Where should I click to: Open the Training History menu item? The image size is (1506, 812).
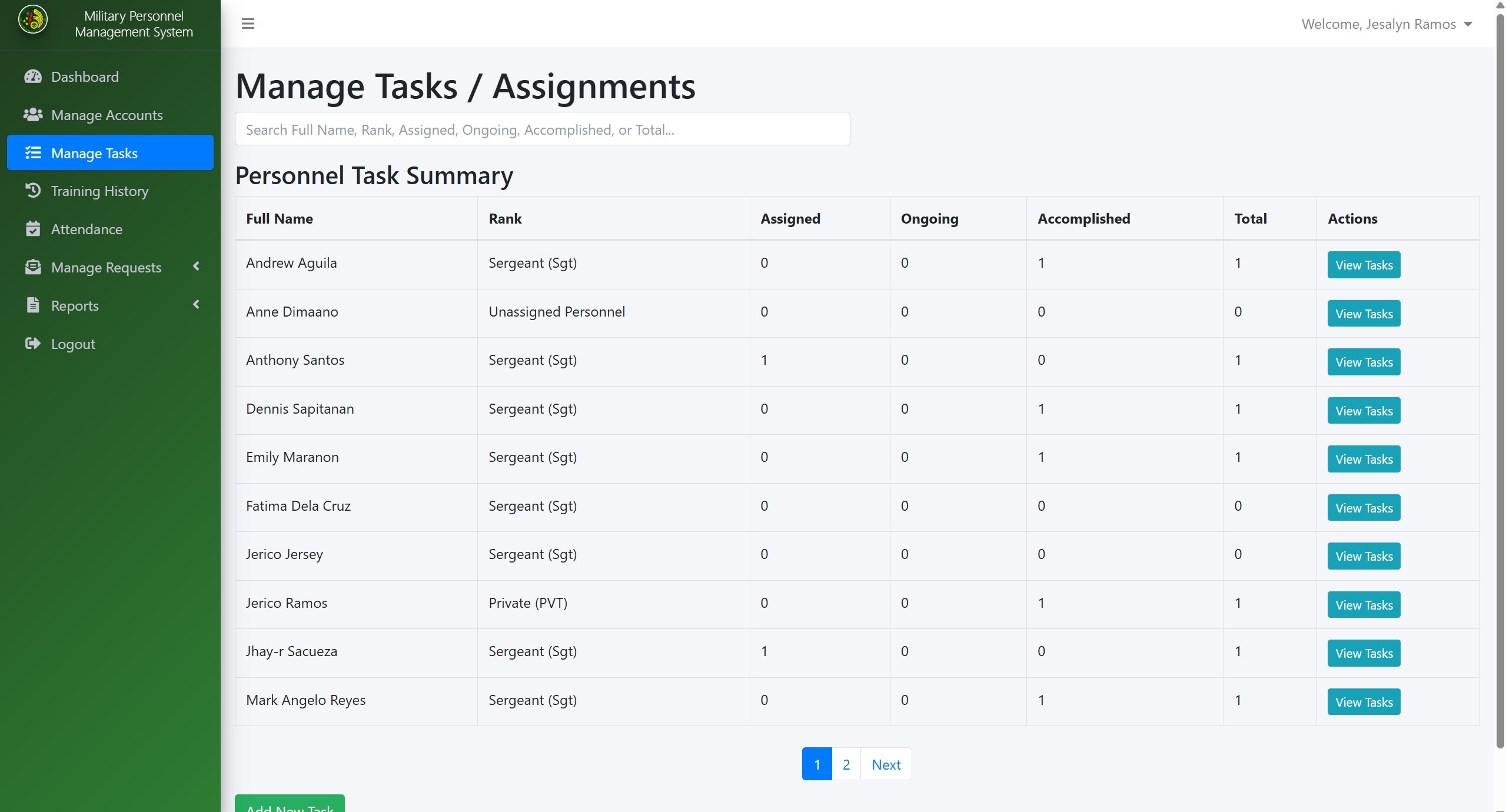(99, 191)
